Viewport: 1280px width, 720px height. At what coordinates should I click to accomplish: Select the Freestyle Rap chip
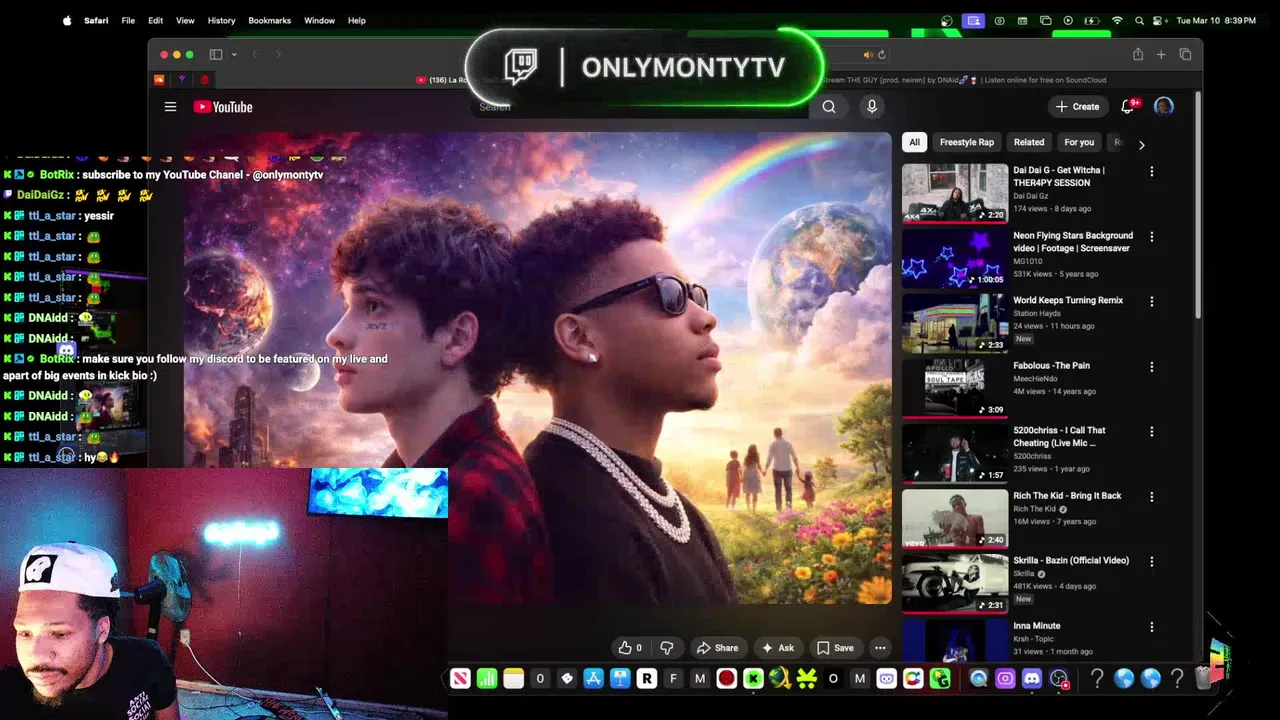(967, 142)
